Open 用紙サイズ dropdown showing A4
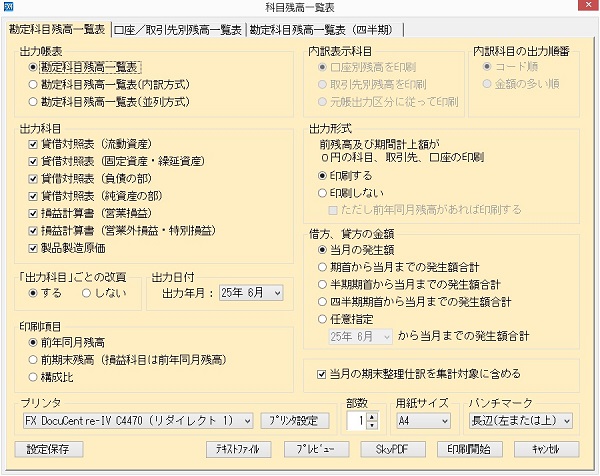 click(423, 421)
